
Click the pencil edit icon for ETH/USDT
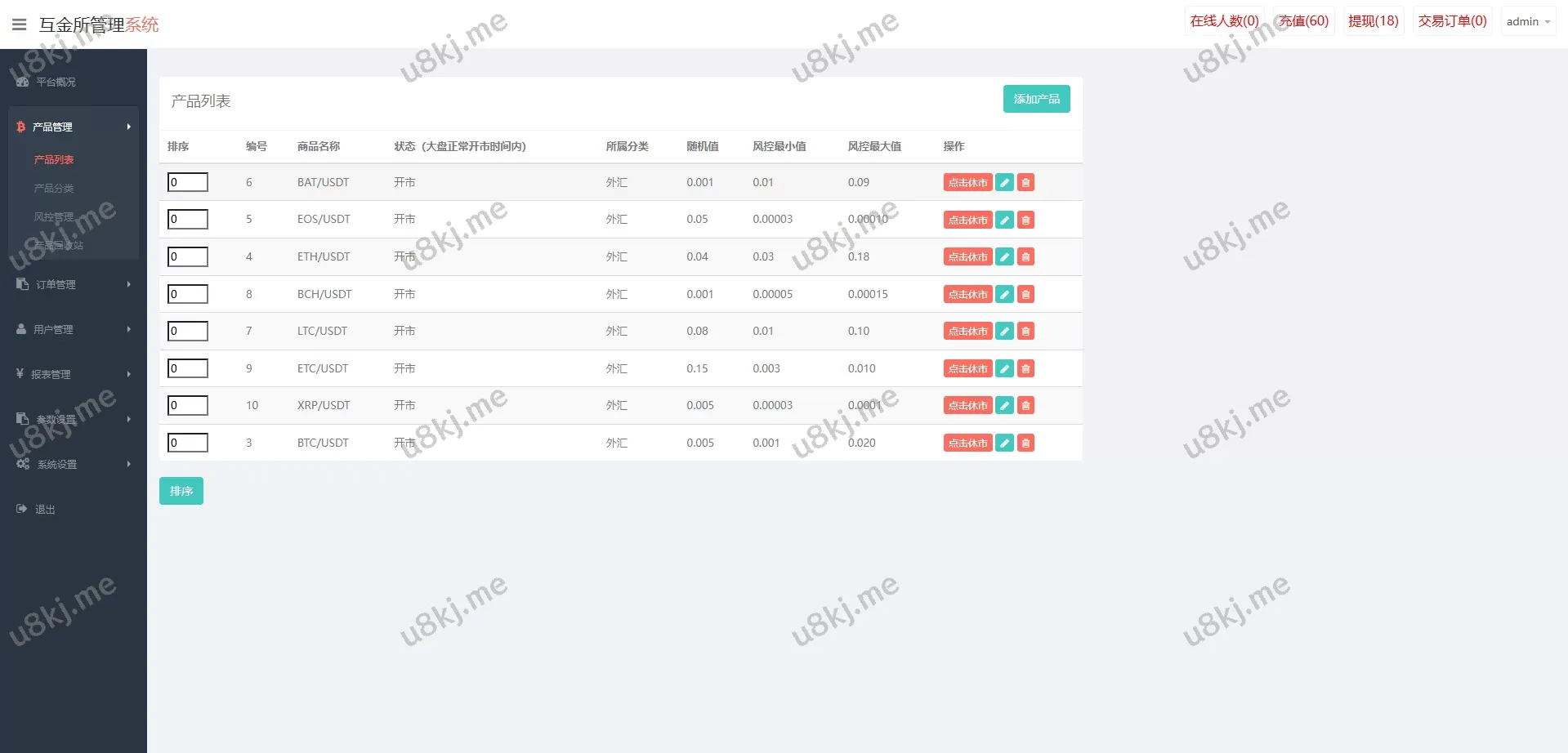[1004, 256]
